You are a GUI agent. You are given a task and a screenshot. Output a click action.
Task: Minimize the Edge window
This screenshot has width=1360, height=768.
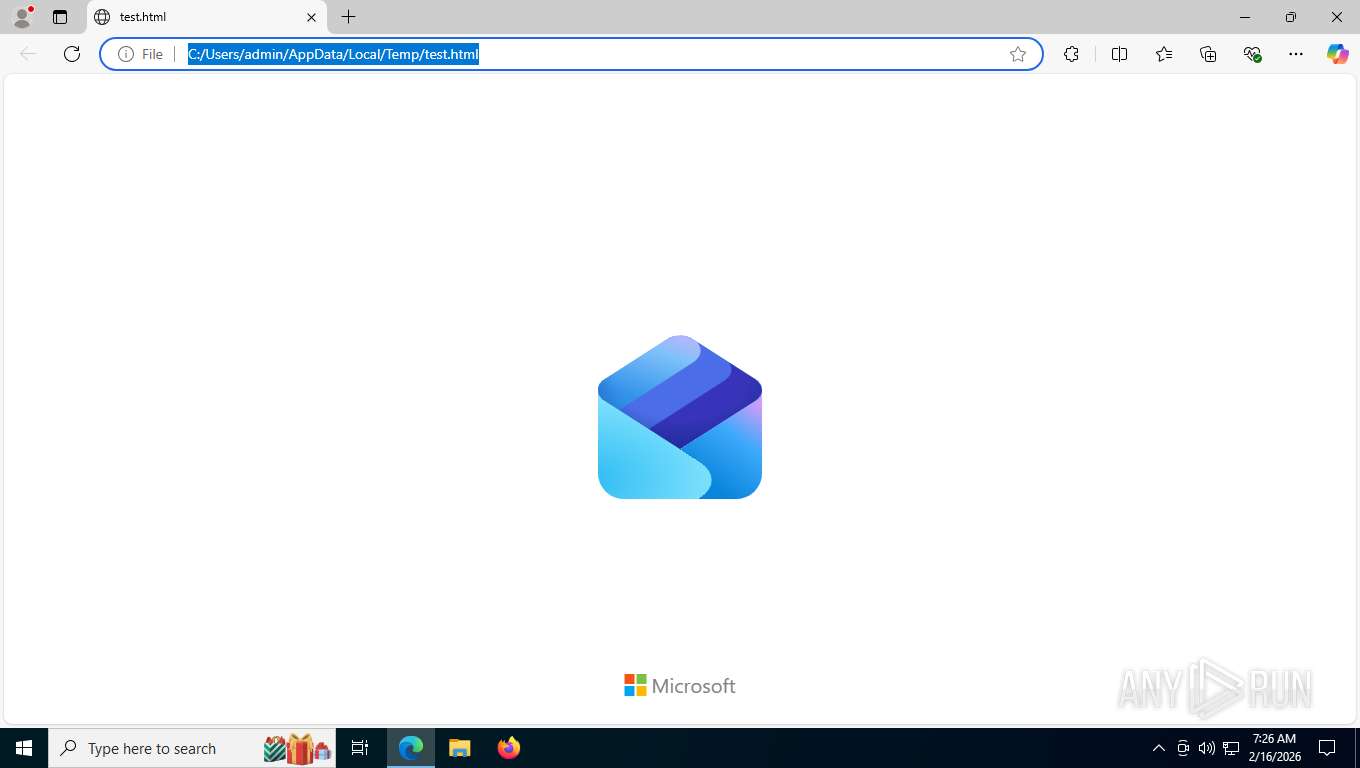pos(1245,17)
